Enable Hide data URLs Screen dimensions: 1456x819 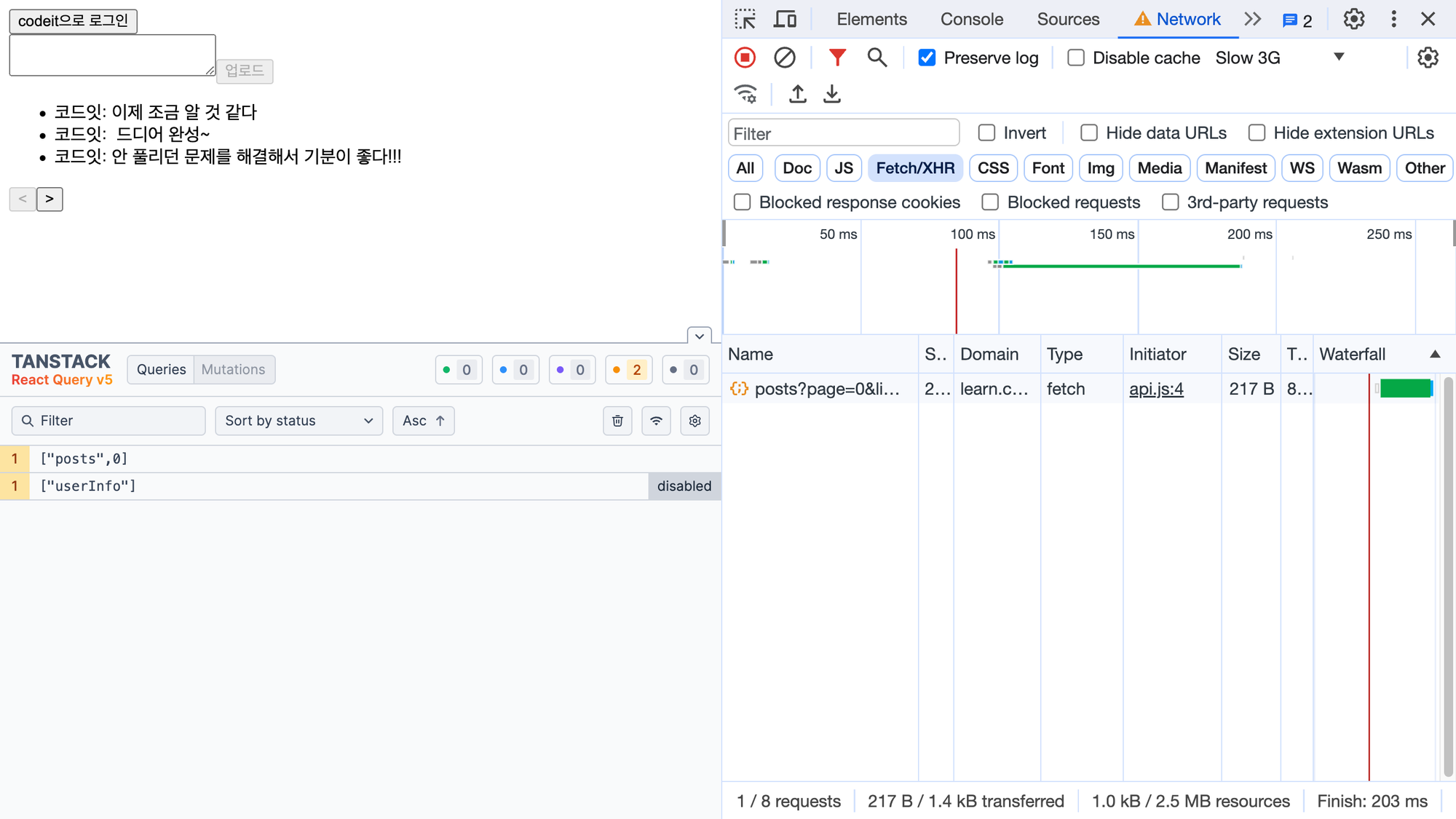(1089, 132)
